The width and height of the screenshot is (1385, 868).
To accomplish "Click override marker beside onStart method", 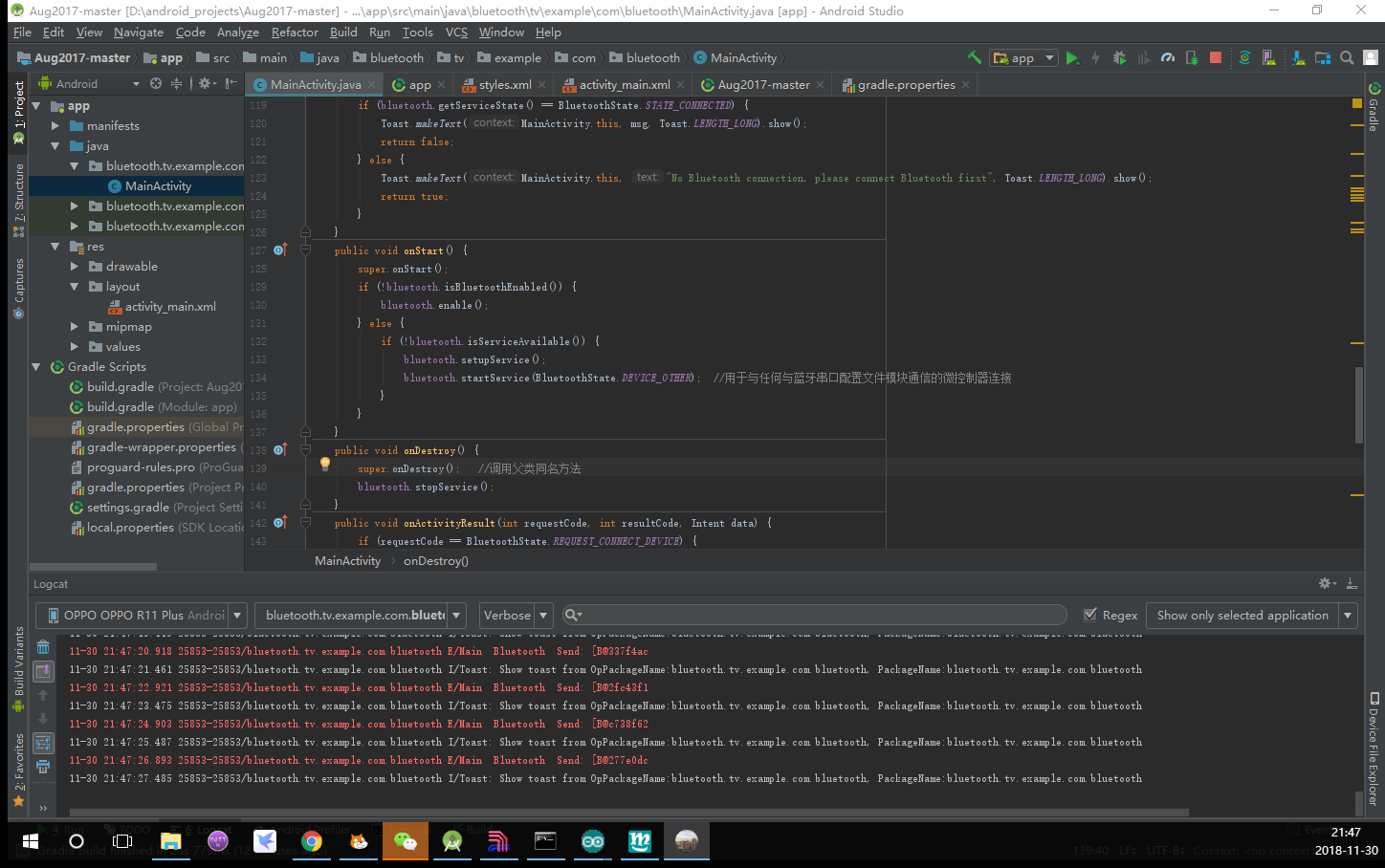I will point(280,250).
